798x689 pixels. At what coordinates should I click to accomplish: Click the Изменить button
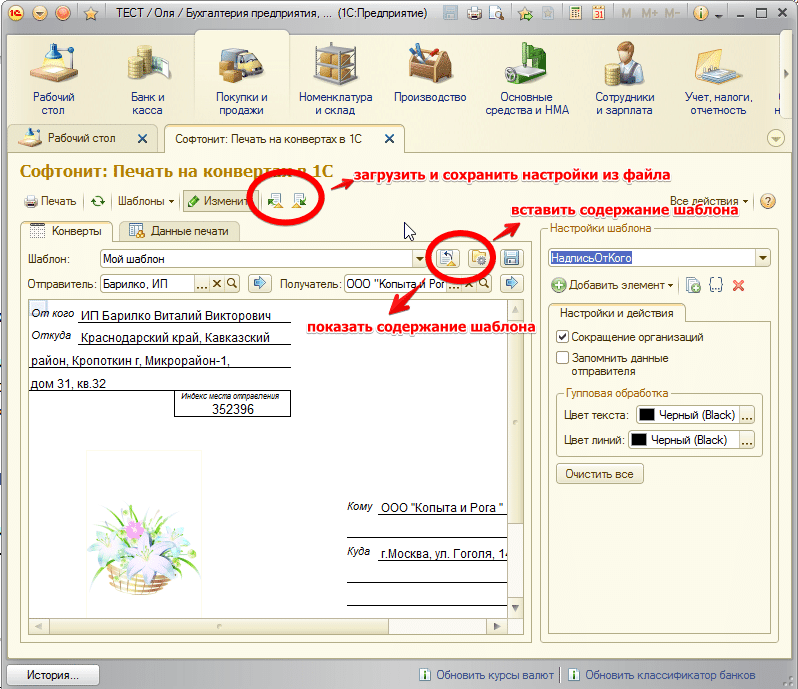[219, 202]
